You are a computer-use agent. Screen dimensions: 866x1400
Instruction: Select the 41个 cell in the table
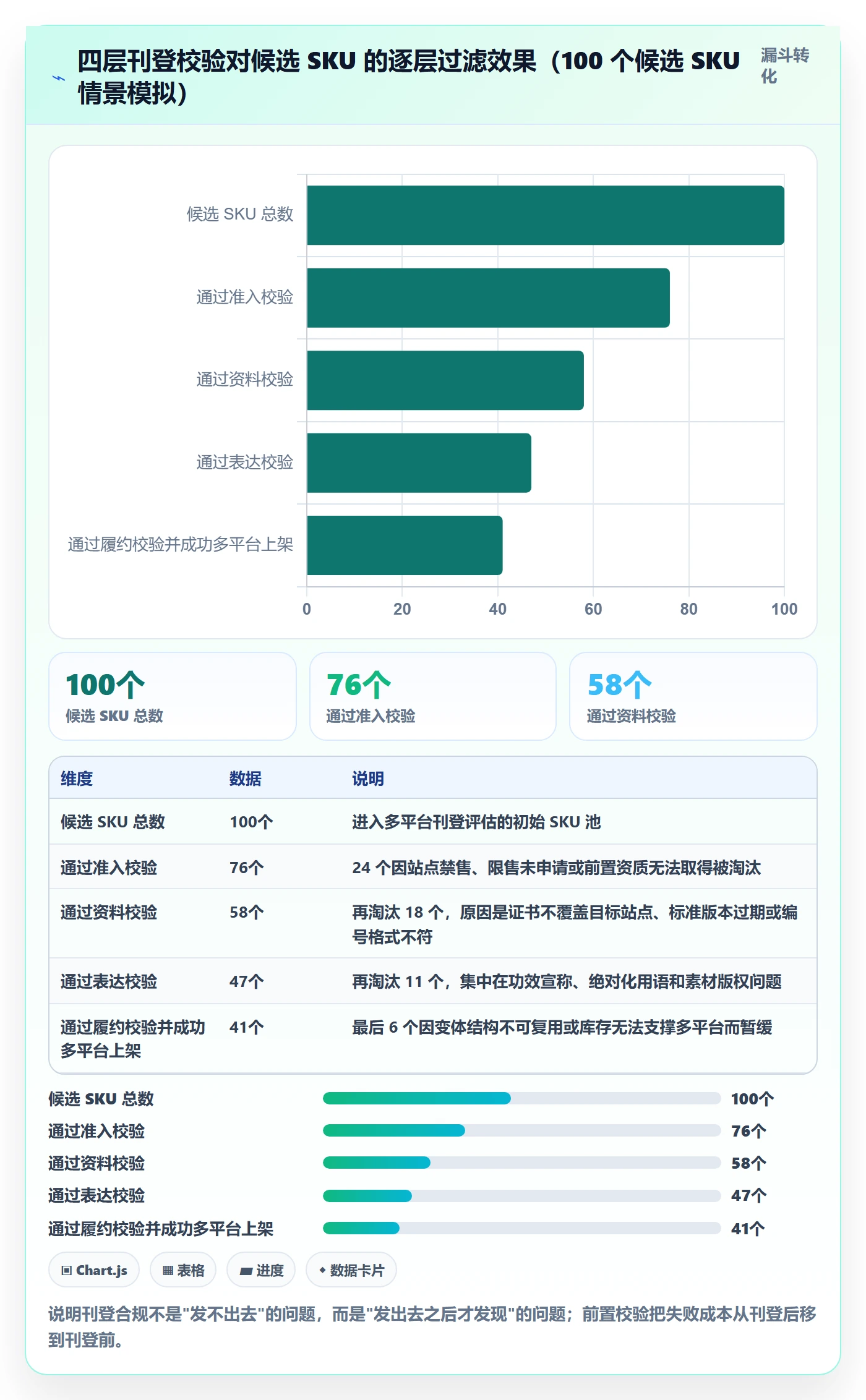[247, 1027]
